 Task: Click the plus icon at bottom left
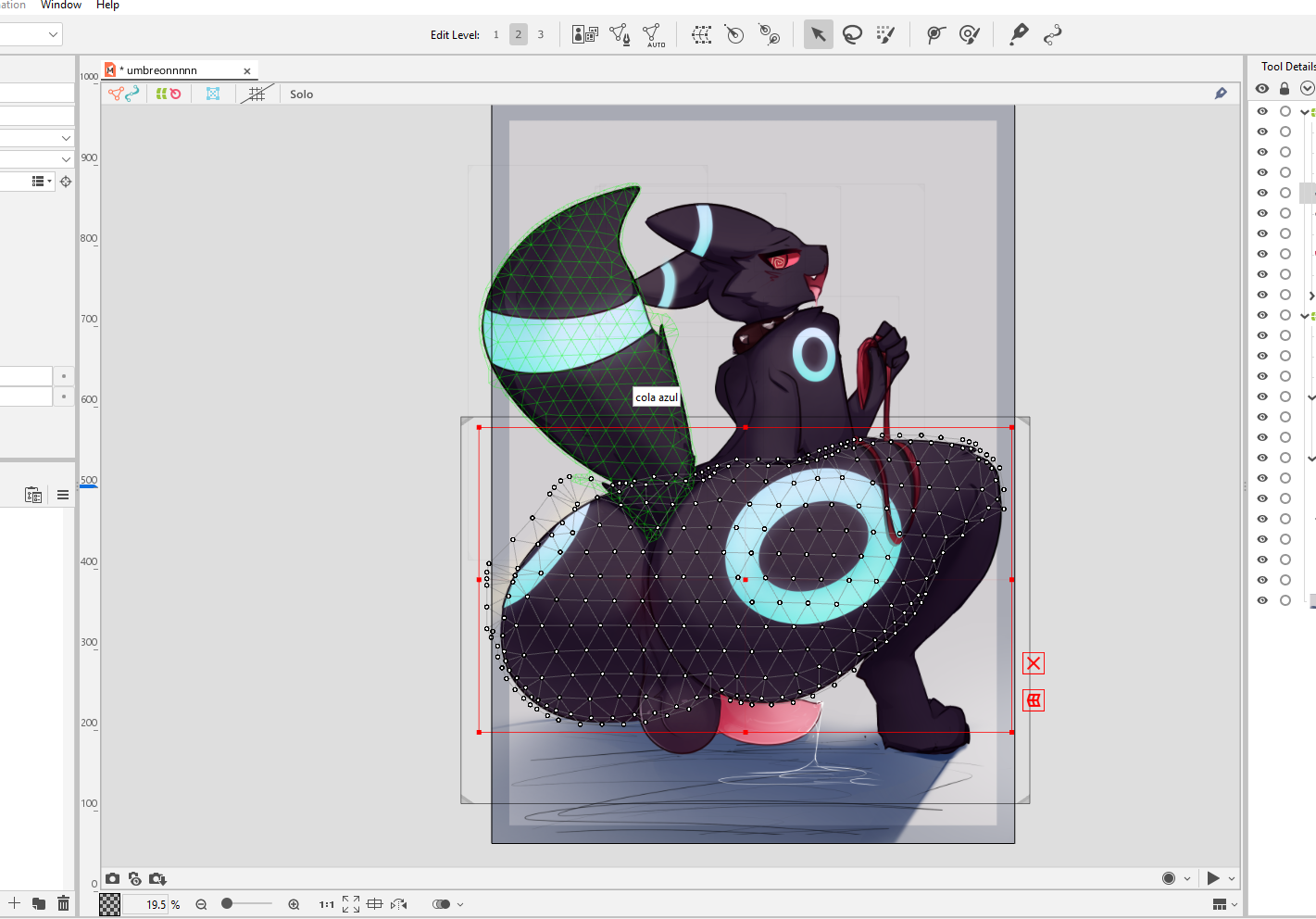coord(15,903)
